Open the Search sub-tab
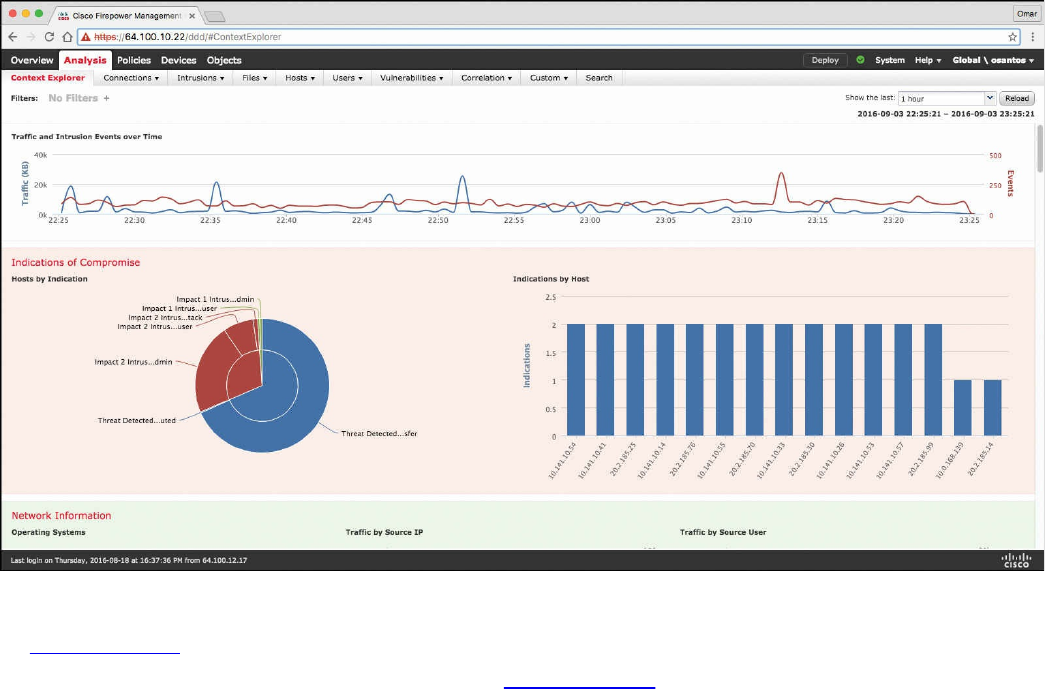Image resolution: width=1045 pixels, height=689 pixels. (599, 78)
